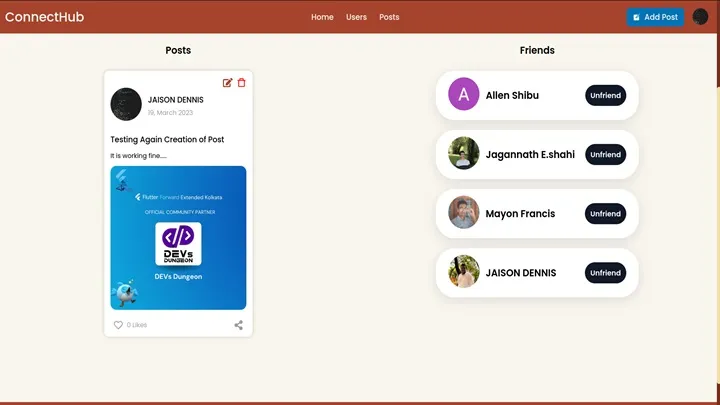This screenshot has width=720, height=405.
Task: Click the ConnectHub logo
Action: click(x=44, y=17)
